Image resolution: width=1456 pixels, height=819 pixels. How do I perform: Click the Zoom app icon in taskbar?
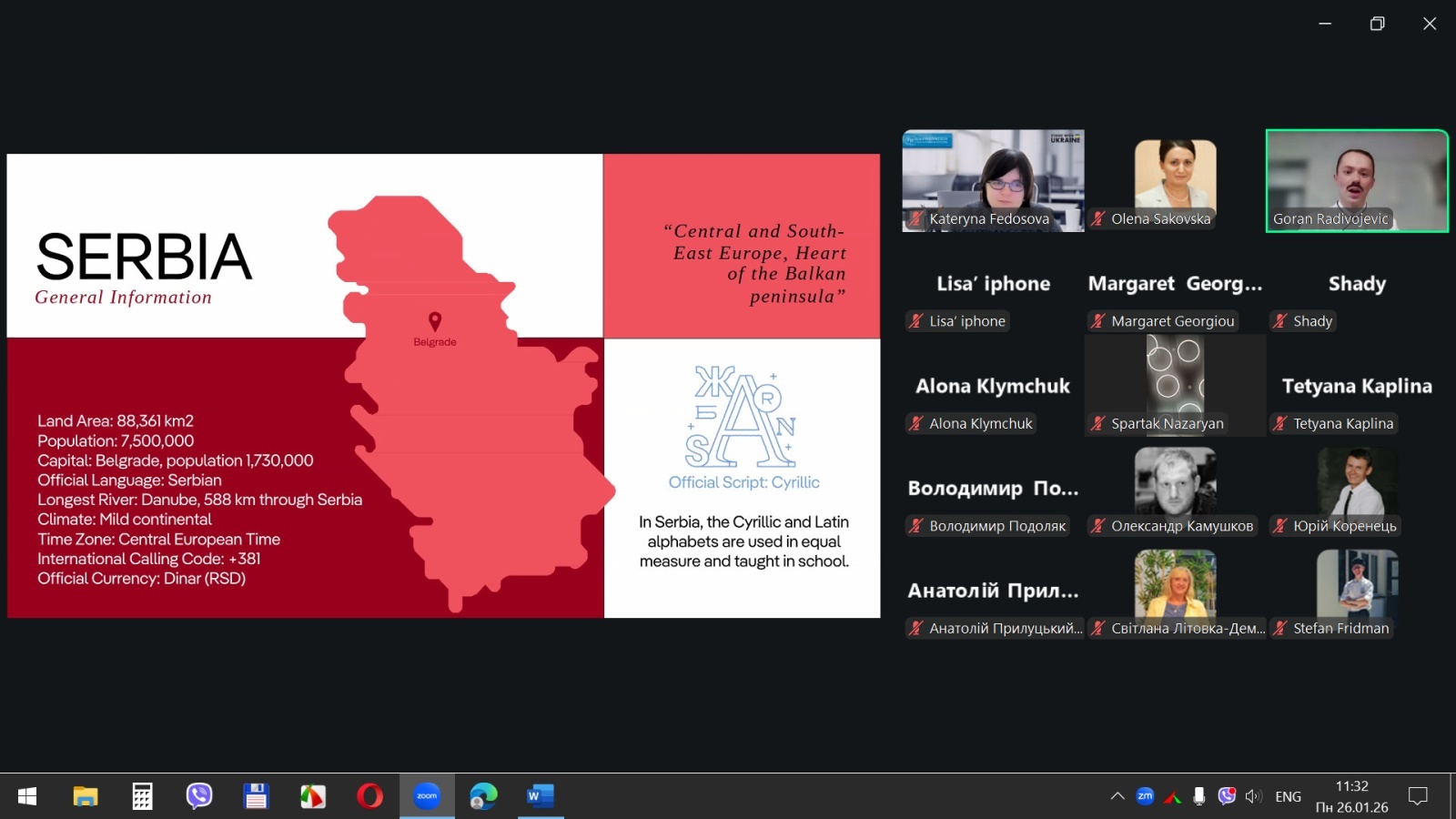point(427,796)
